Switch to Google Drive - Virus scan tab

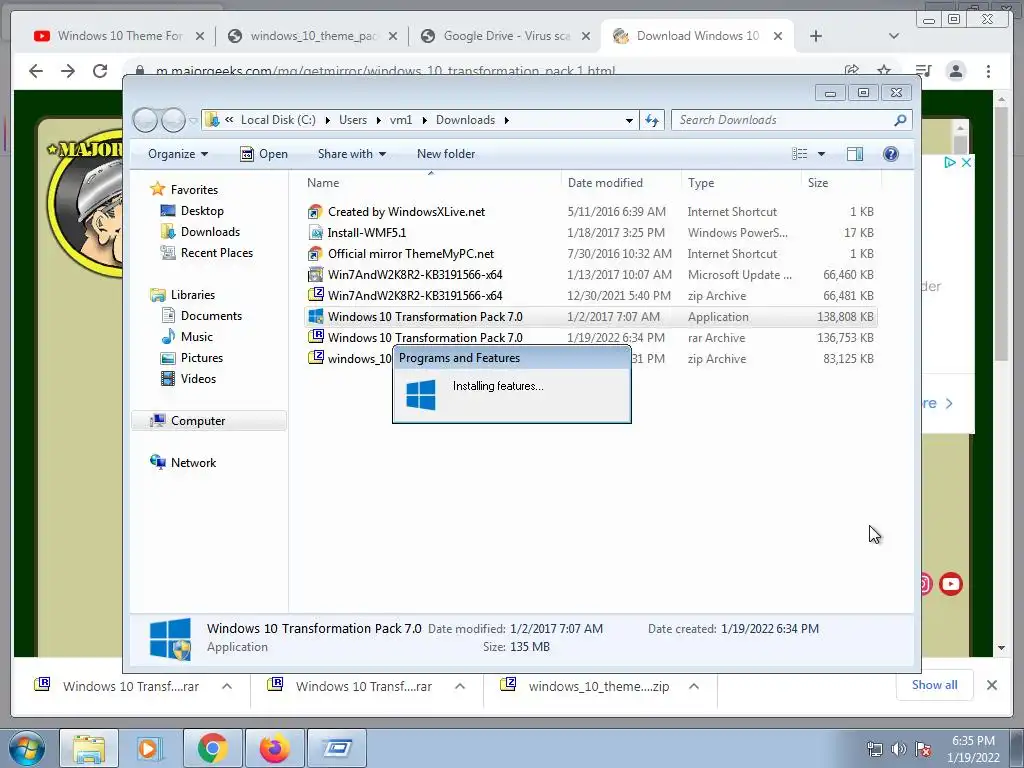click(506, 36)
